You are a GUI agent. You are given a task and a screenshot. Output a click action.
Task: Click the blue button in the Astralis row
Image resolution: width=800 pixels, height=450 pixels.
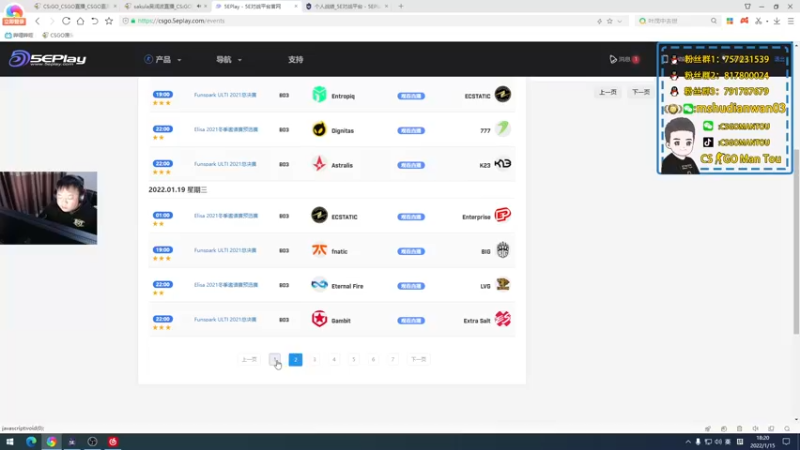click(x=411, y=165)
